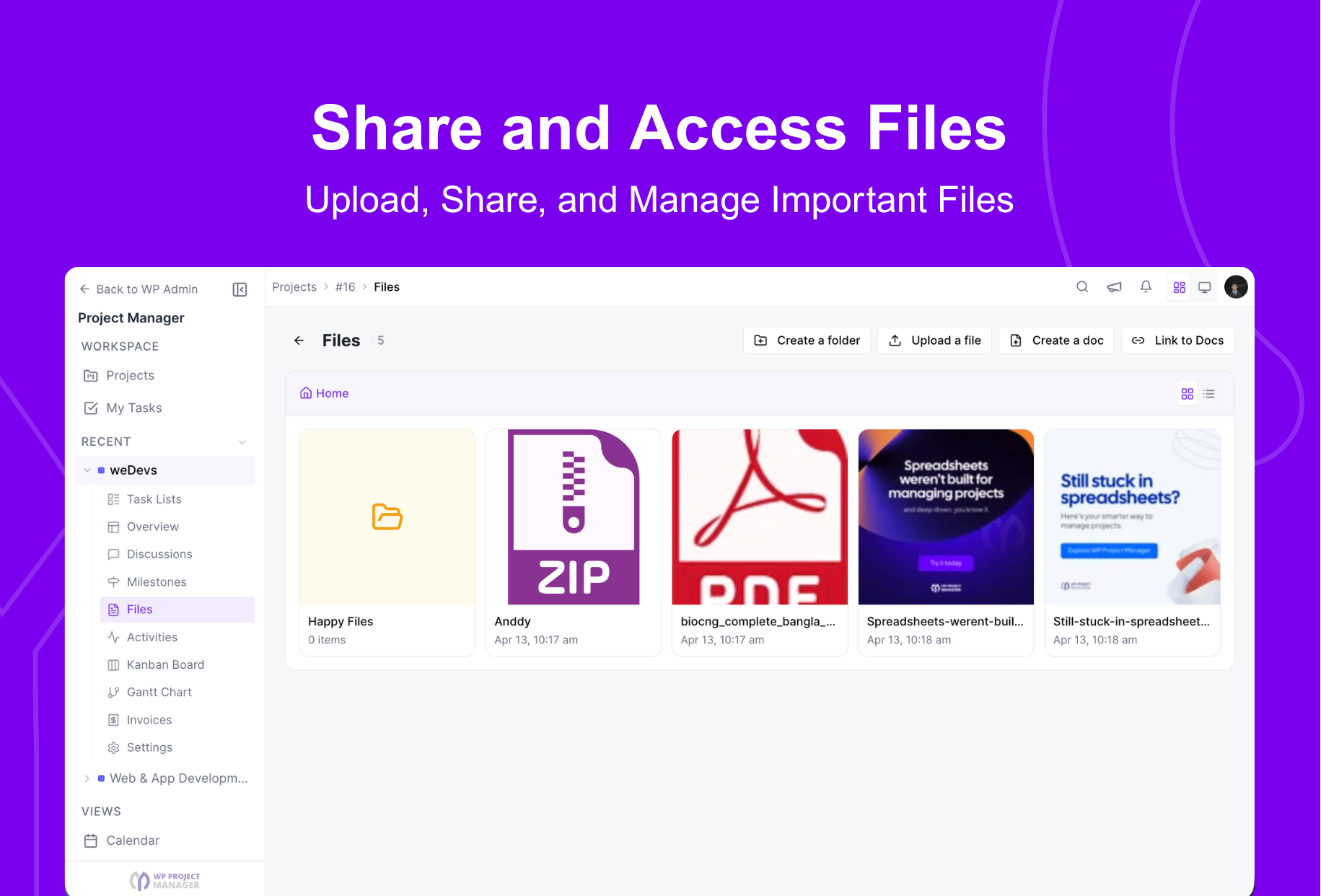Open the announcements megaphone icon
1321x896 pixels.
1114,287
